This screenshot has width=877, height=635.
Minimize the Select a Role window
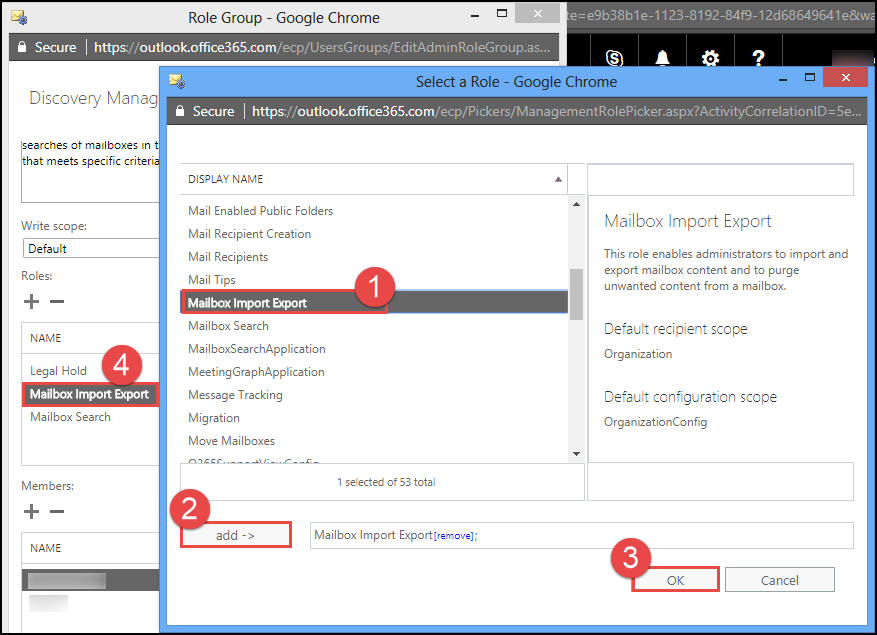[783, 79]
